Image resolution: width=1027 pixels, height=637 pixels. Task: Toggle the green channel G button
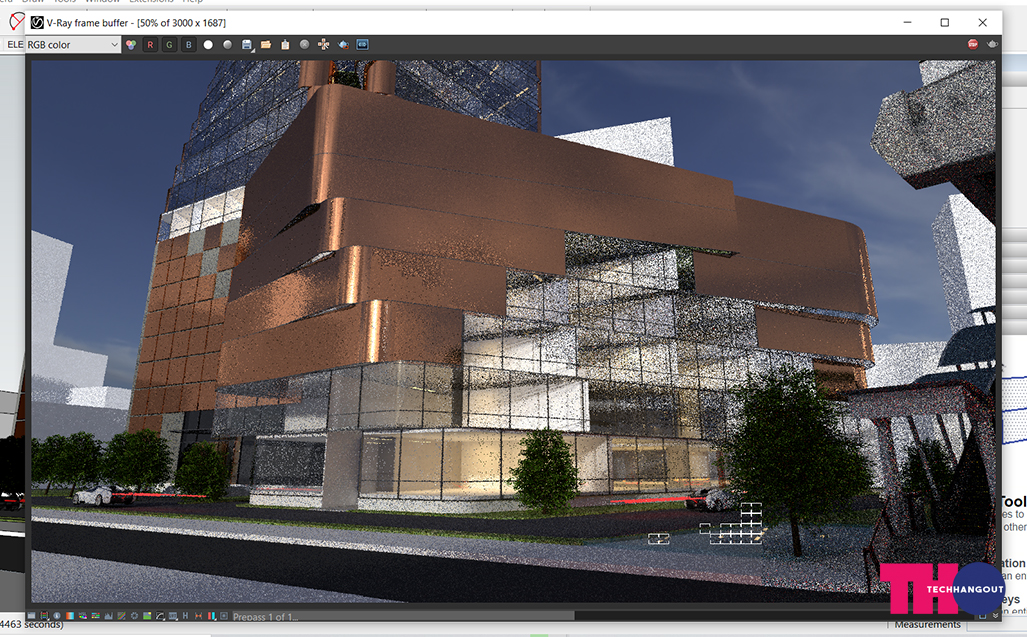[x=169, y=45]
